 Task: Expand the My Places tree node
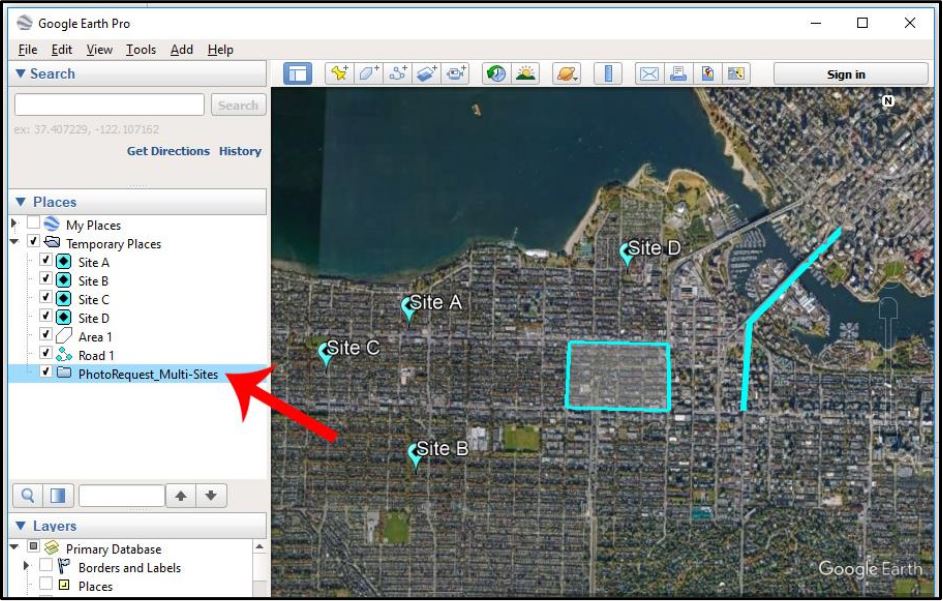14,224
